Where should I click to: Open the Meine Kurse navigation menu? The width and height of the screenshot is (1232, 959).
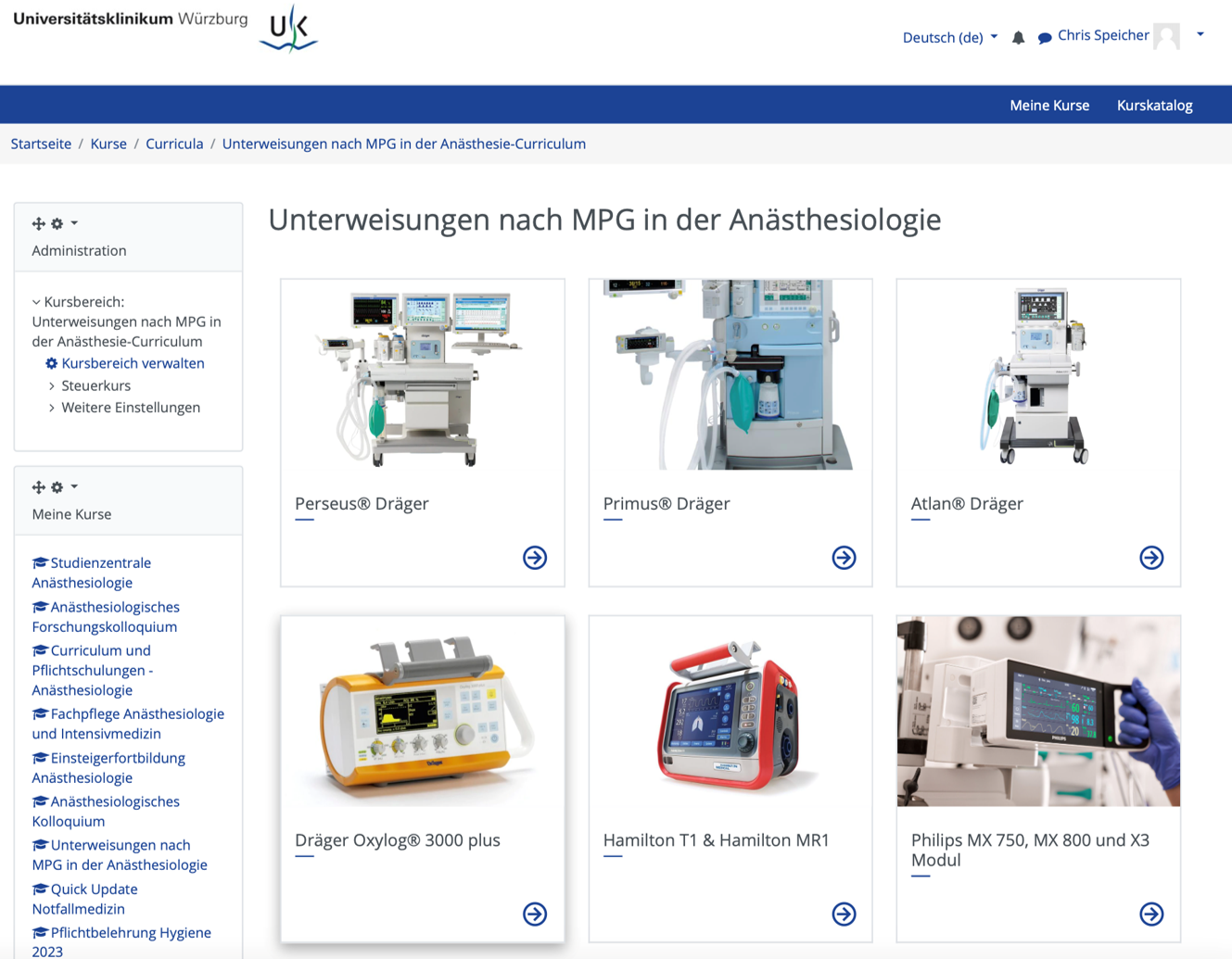[1049, 105]
